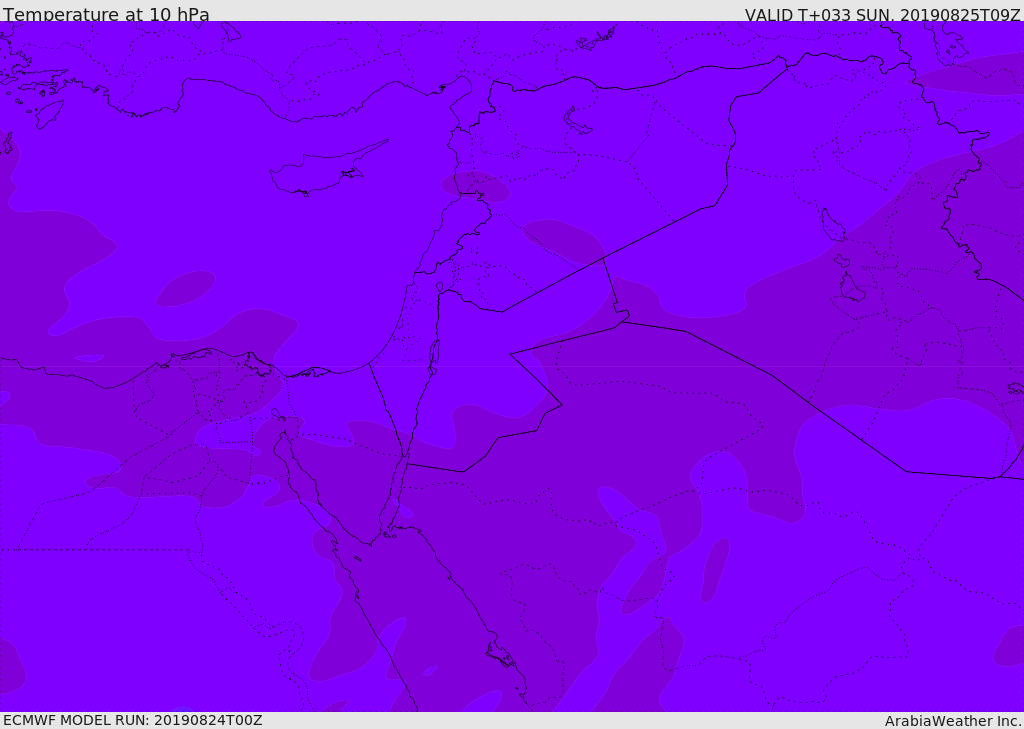Click the 'Temperature at 10 hPa' title text

106,14
